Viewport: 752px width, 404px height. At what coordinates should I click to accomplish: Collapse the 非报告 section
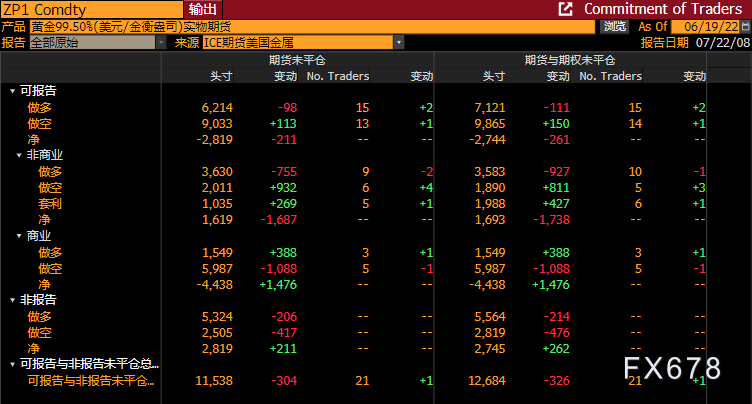12,300
